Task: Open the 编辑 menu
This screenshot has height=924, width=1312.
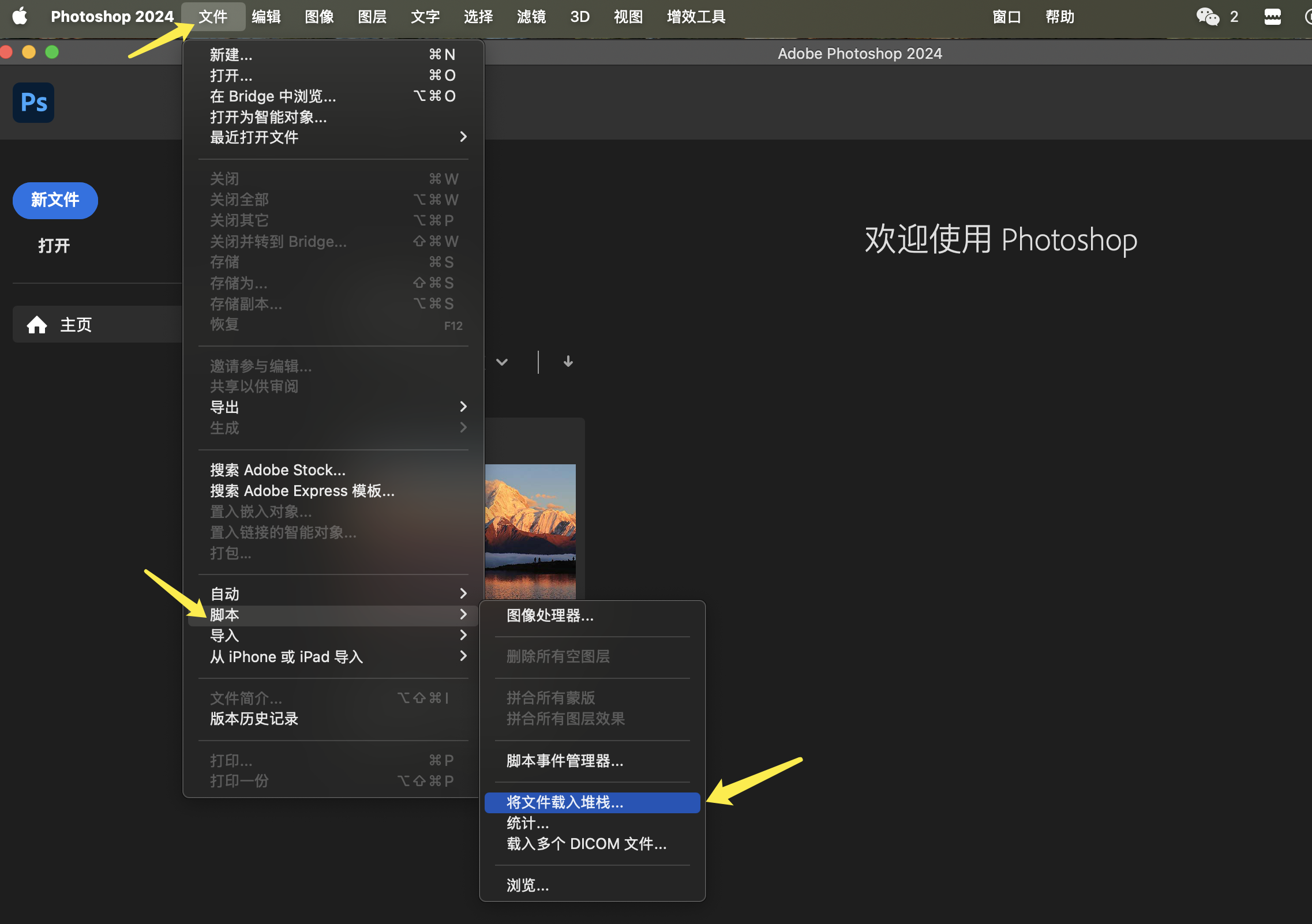Action: (x=267, y=16)
